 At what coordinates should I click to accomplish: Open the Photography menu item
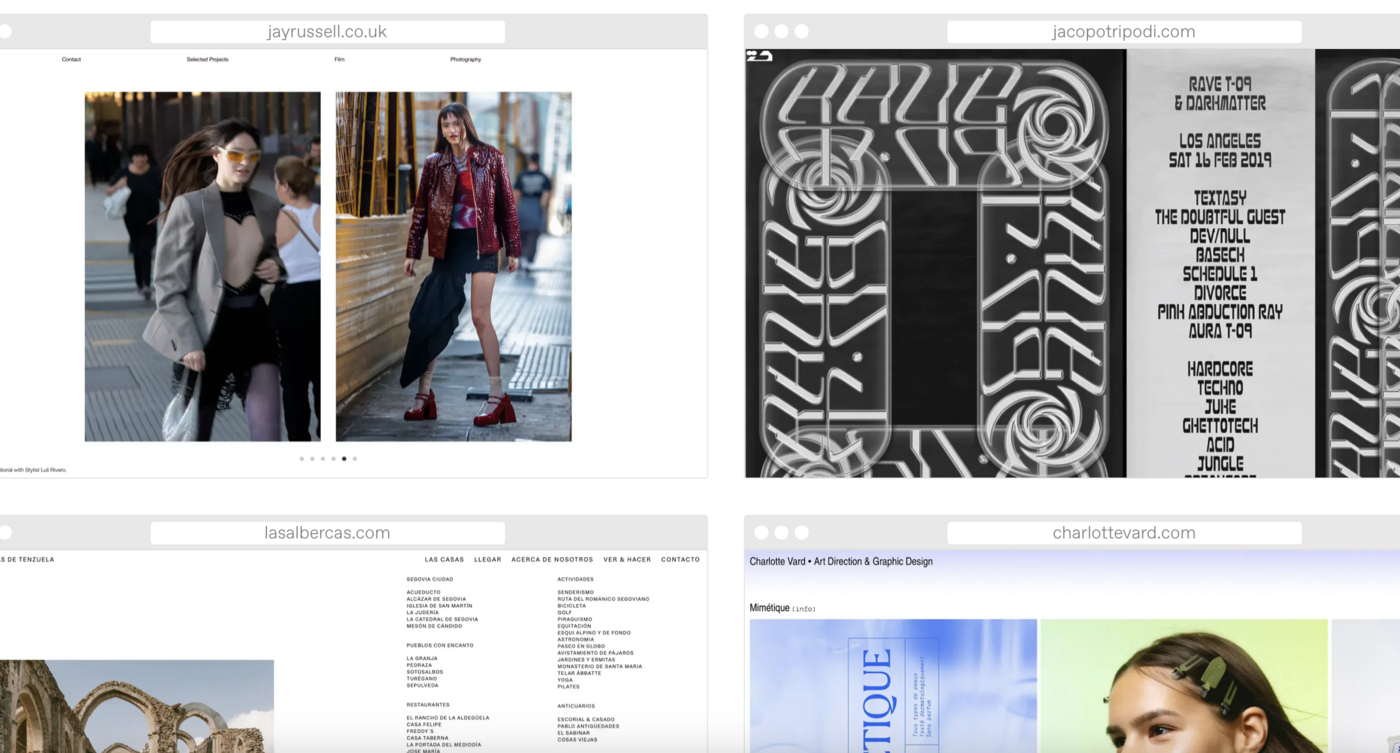click(x=465, y=60)
